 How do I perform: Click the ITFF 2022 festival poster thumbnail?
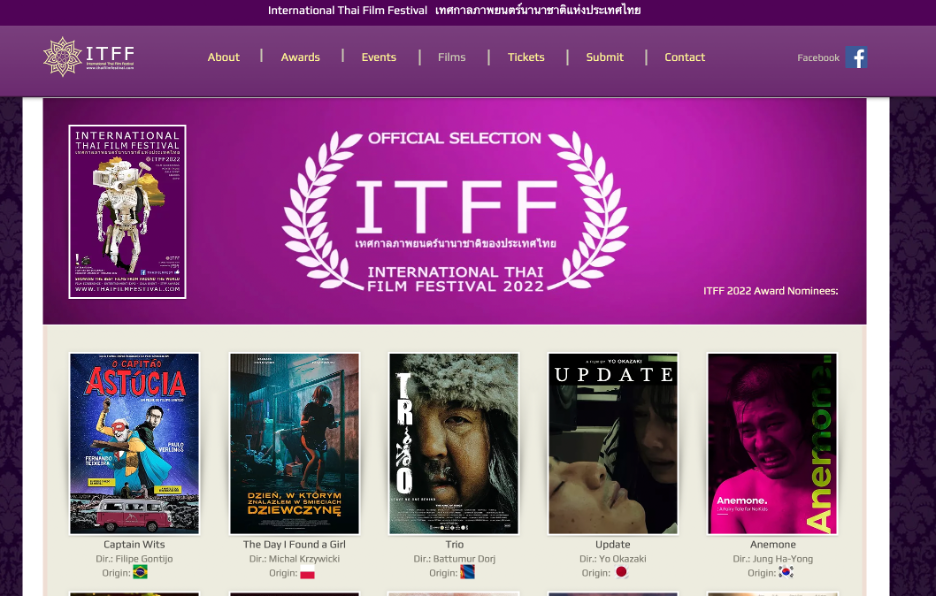click(x=127, y=211)
